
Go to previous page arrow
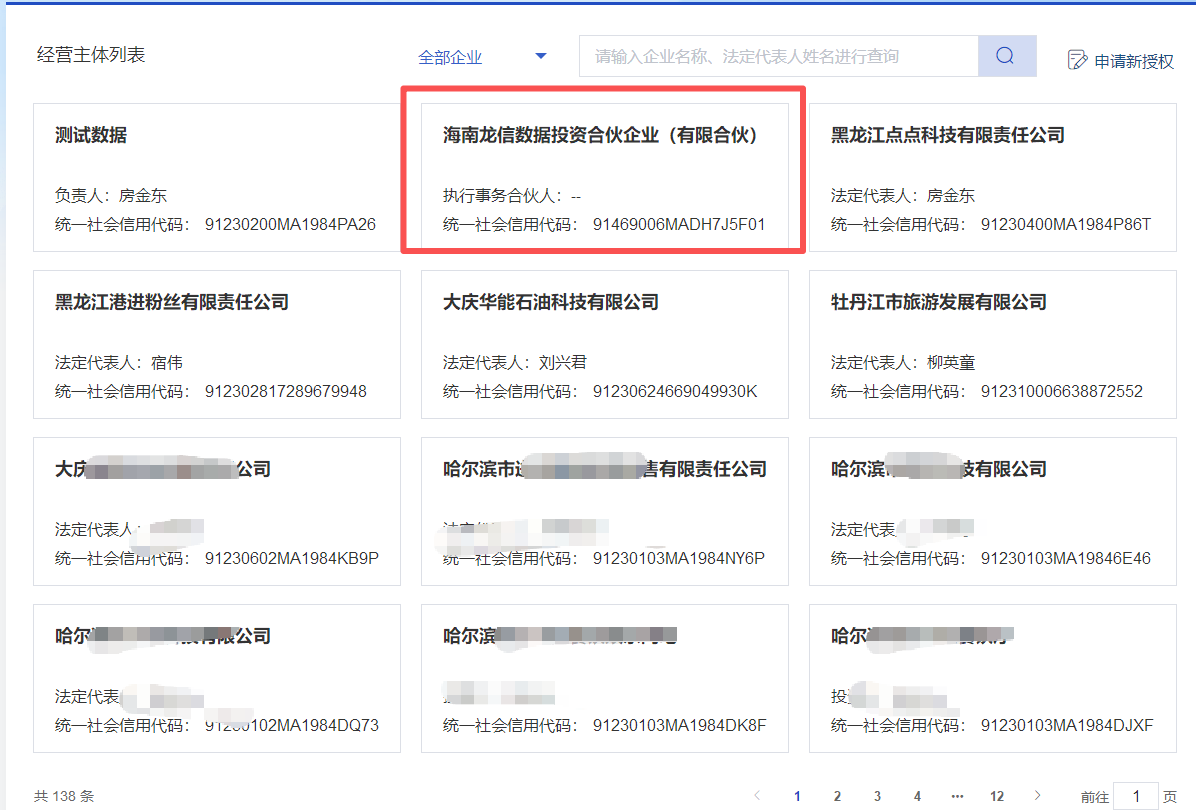pyautogui.click(x=757, y=796)
